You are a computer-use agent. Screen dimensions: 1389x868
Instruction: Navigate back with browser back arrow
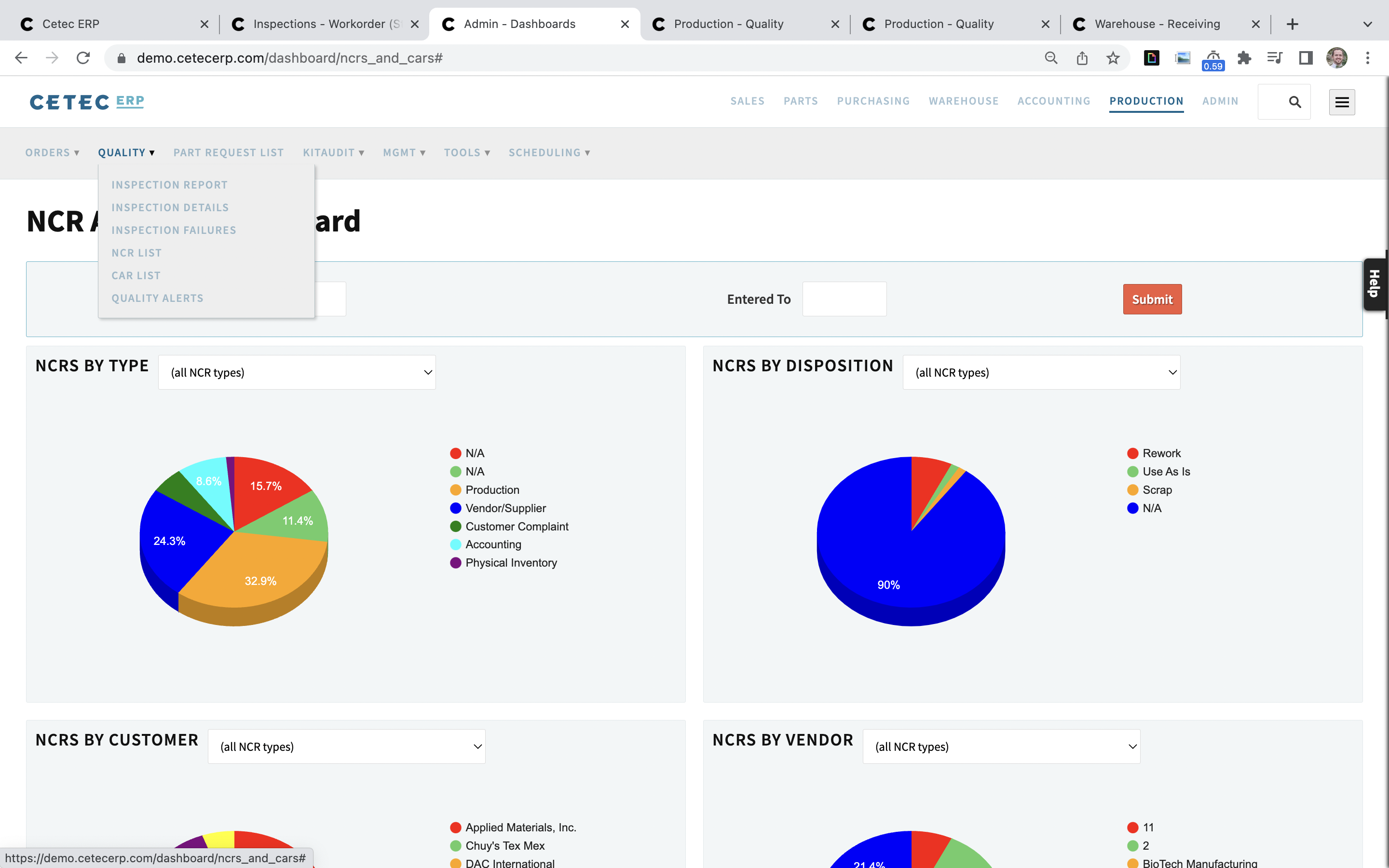21,57
